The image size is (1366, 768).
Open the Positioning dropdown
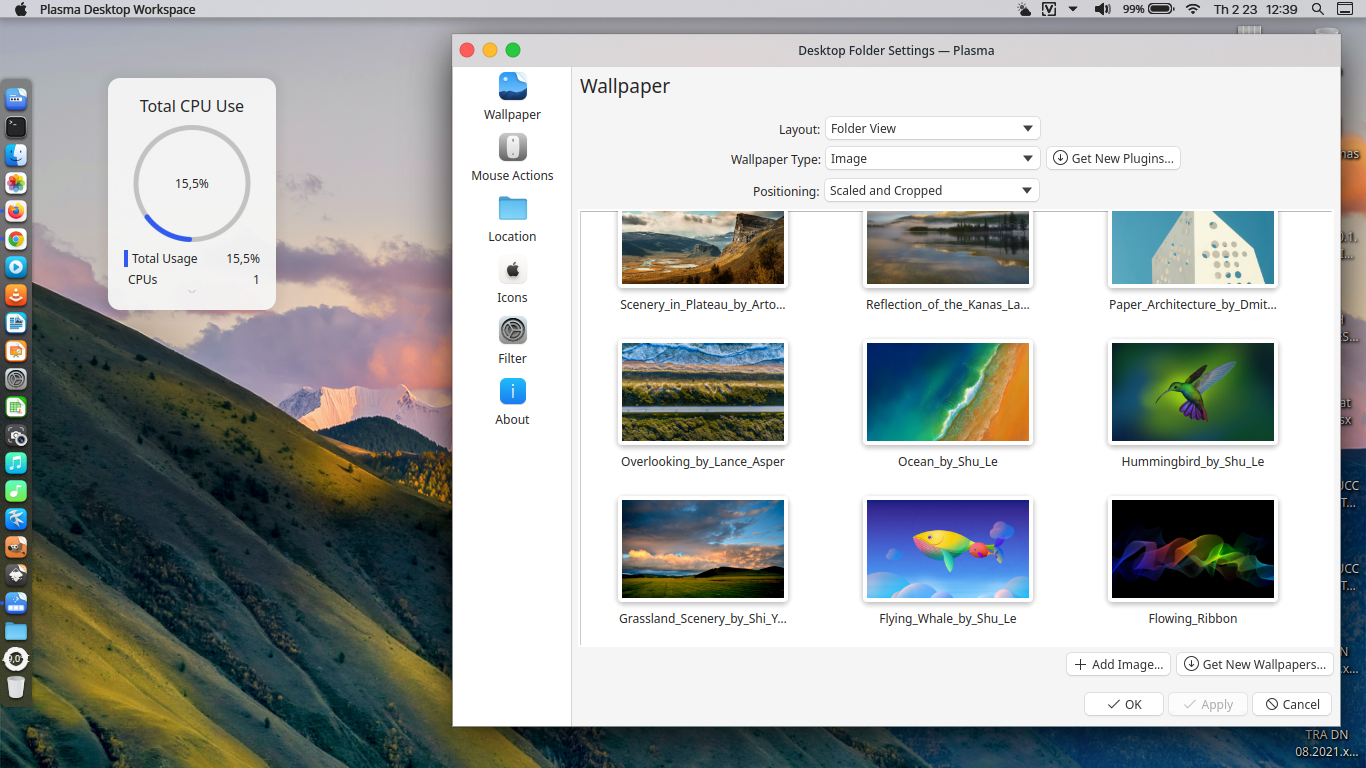pyautogui.click(x=932, y=190)
